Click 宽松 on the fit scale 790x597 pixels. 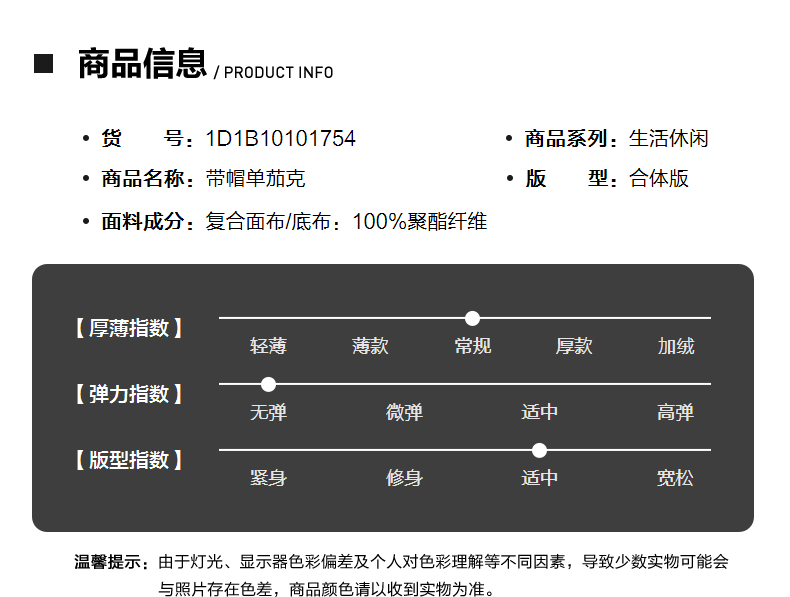[x=675, y=478]
